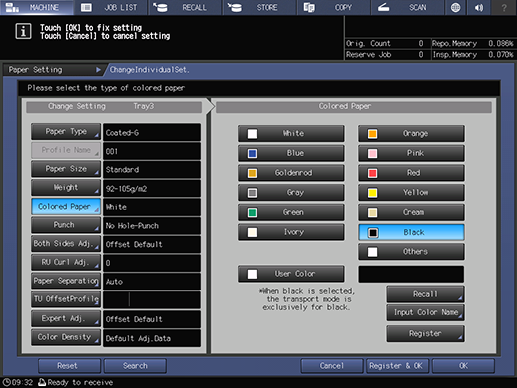Click the Default Adj.Data value
This screenshot has height=388, width=517.
[152, 338]
